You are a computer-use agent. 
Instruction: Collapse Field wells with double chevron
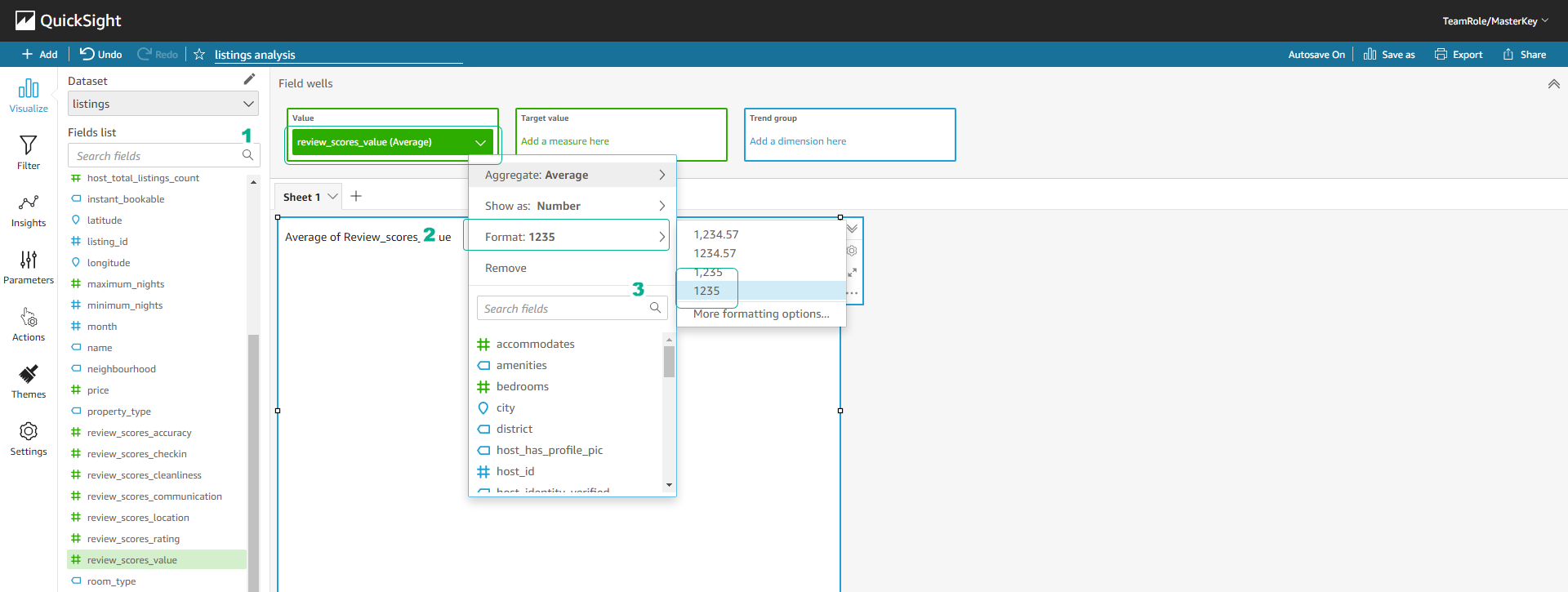(x=1553, y=83)
